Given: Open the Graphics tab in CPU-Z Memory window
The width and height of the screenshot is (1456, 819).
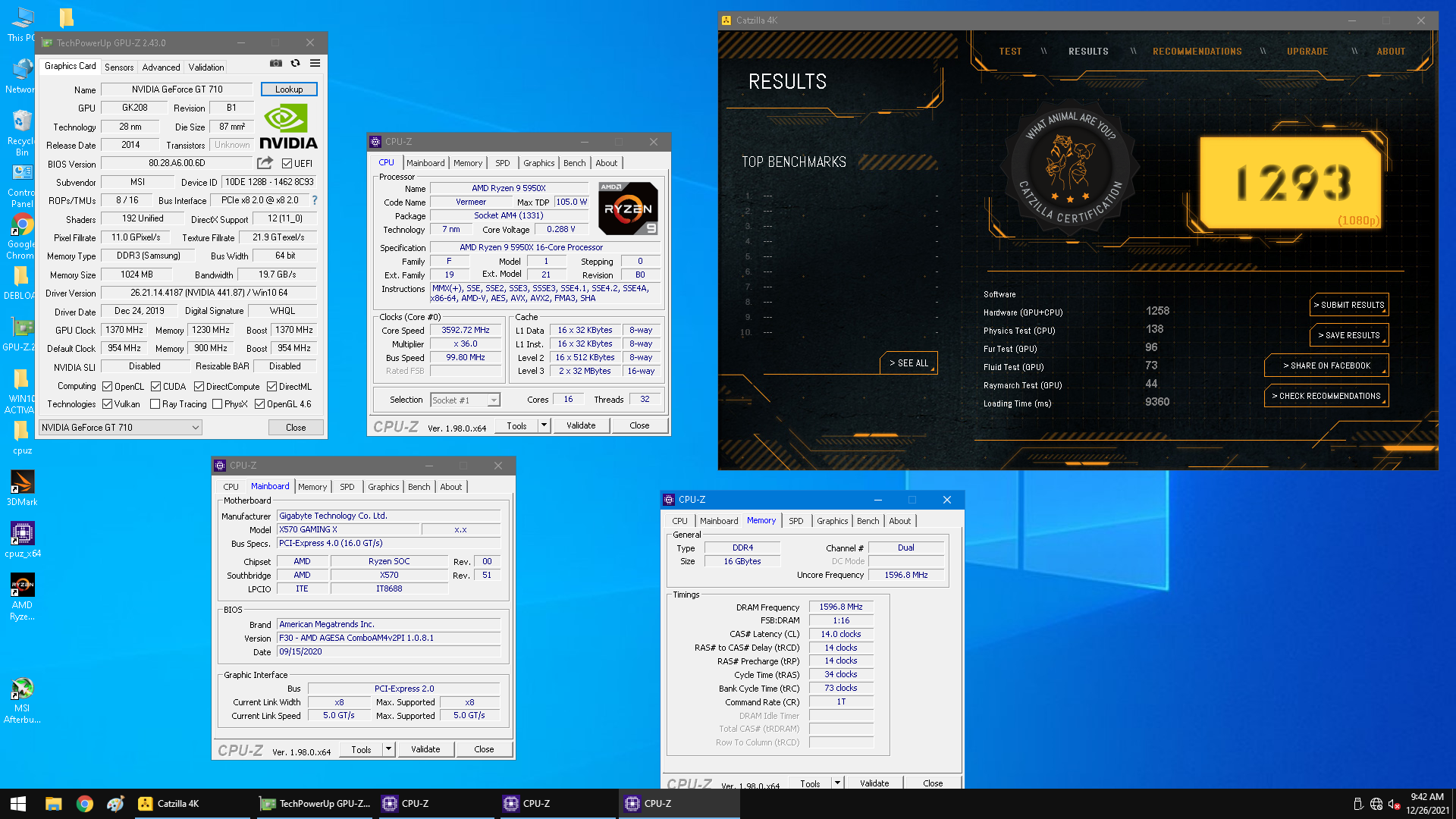Looking at the screenshot, I should pos(832,521).
